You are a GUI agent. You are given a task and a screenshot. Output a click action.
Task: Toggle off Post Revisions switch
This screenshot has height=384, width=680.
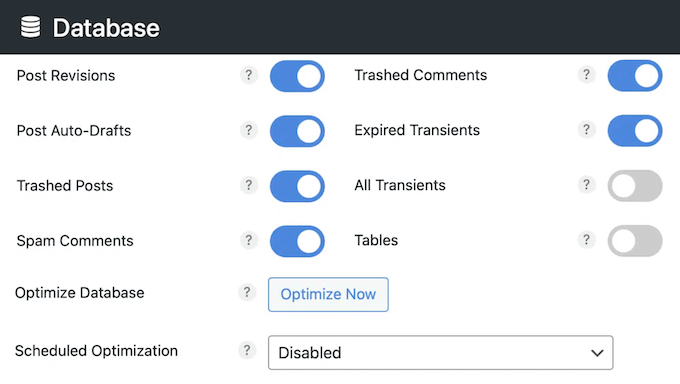(x=297, y=76)
